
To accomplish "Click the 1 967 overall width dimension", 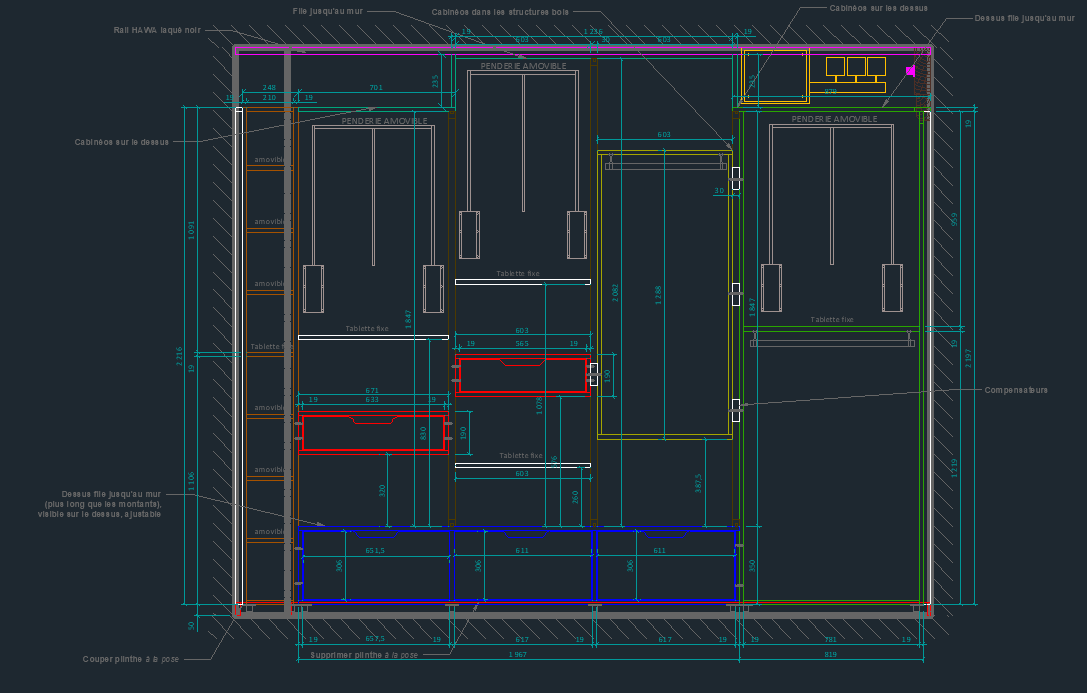I will tap(517, 655).
